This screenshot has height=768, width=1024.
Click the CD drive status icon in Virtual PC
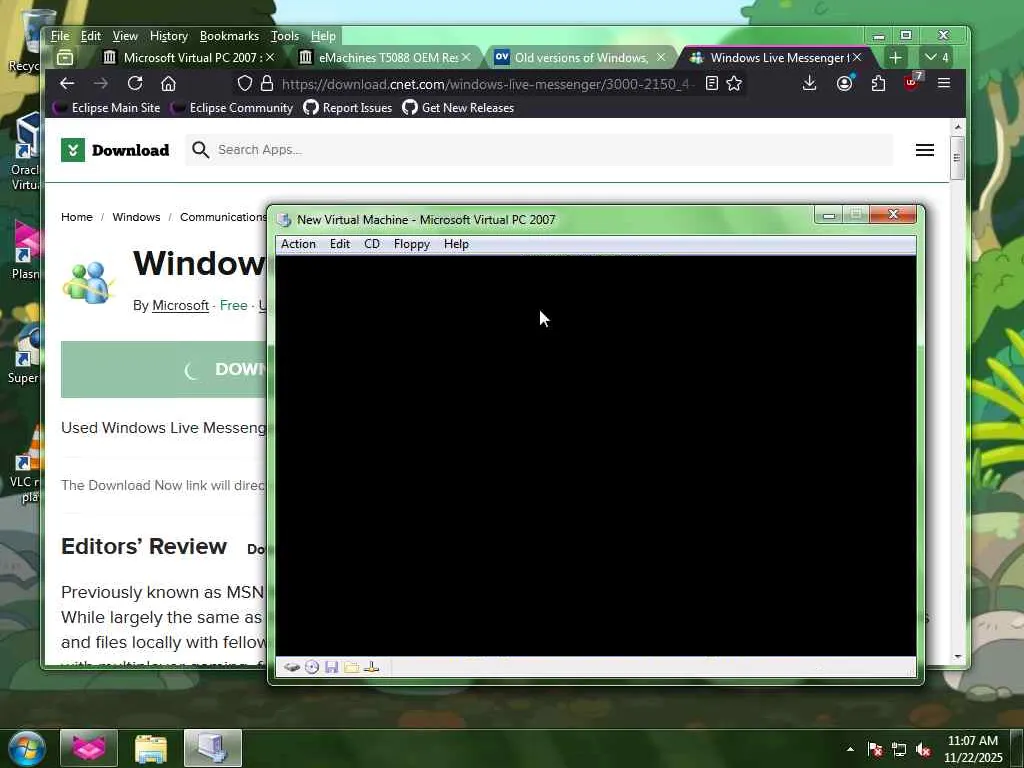click(312, 667)
